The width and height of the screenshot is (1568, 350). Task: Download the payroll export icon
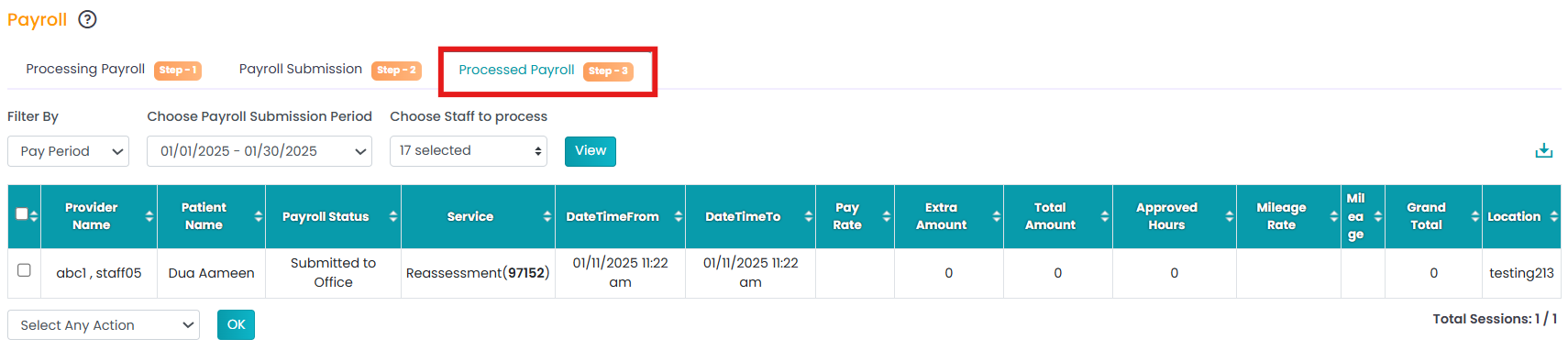point(1544,151)
